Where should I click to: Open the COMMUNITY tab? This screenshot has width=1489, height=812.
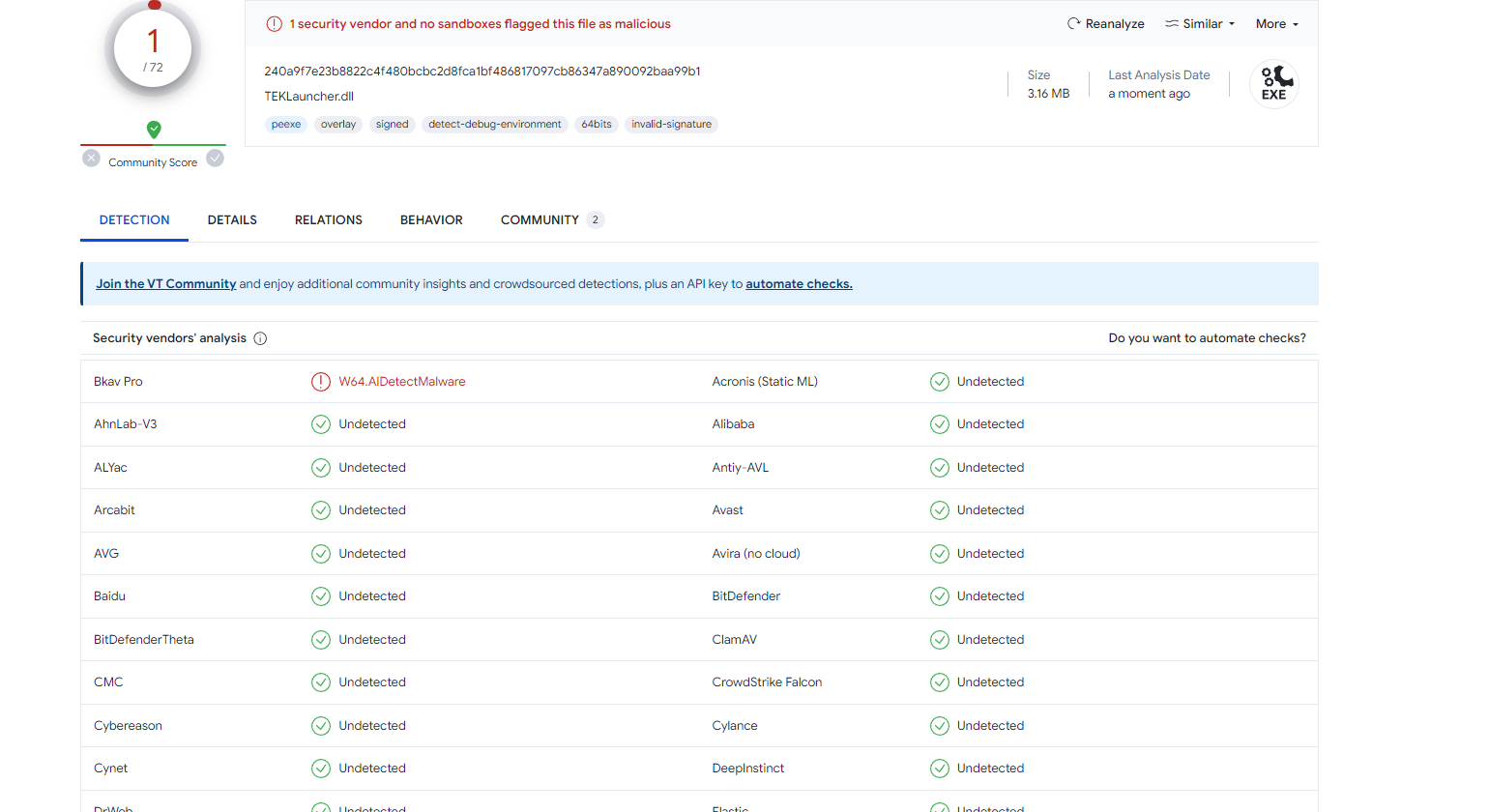(552, 220)
